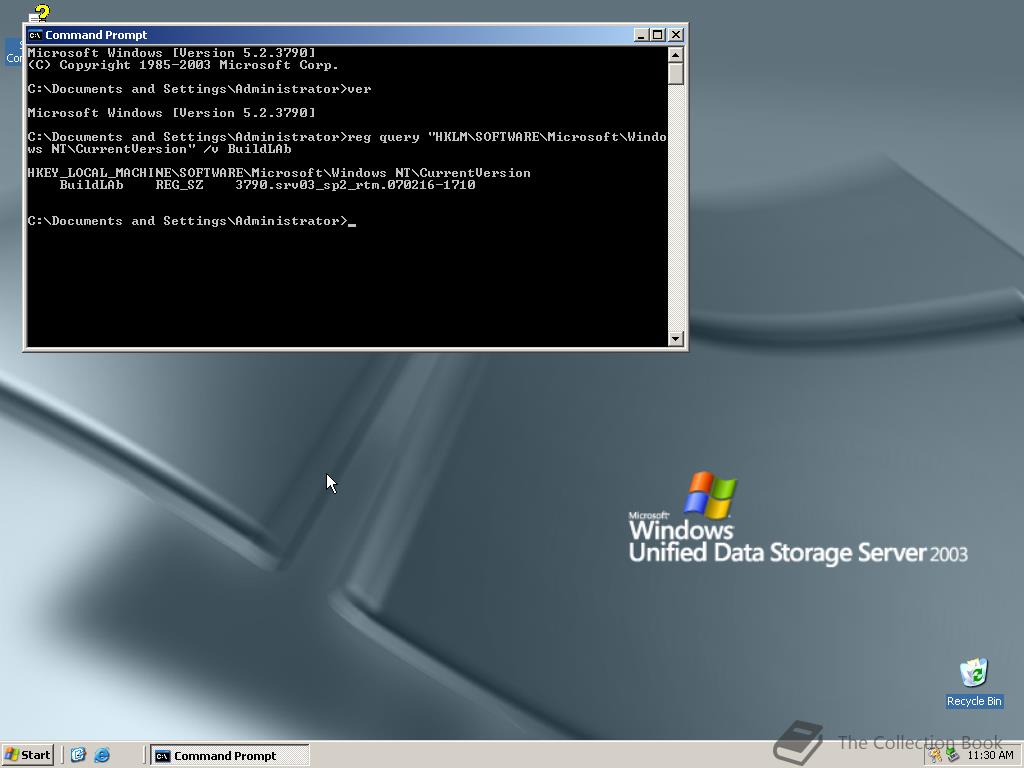Click the Command Prompt scrollbar thumb

point(675,74)
